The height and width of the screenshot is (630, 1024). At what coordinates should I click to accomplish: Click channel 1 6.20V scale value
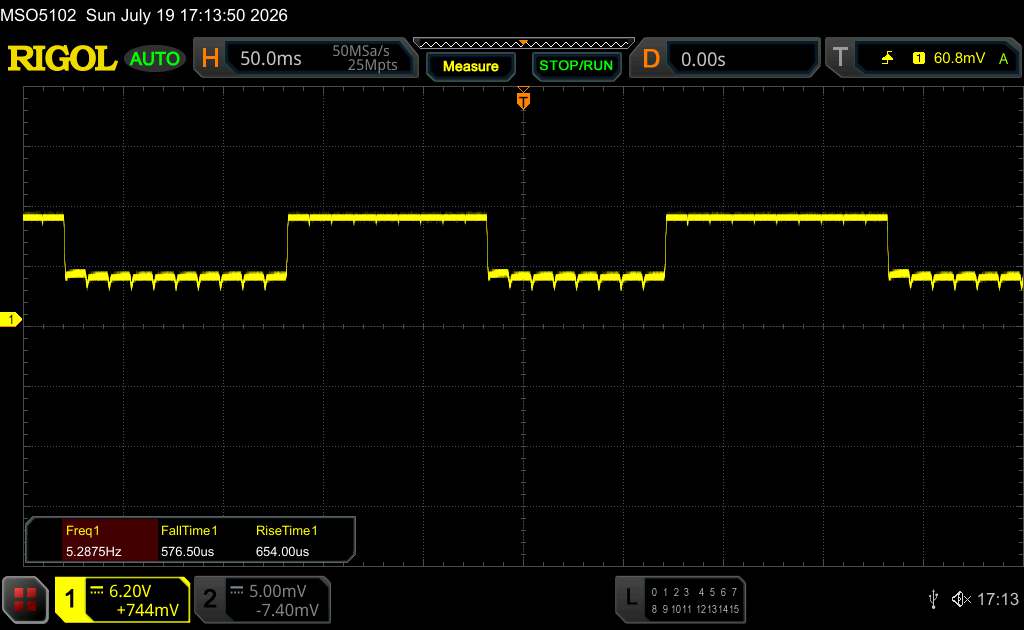coord(129,591)
